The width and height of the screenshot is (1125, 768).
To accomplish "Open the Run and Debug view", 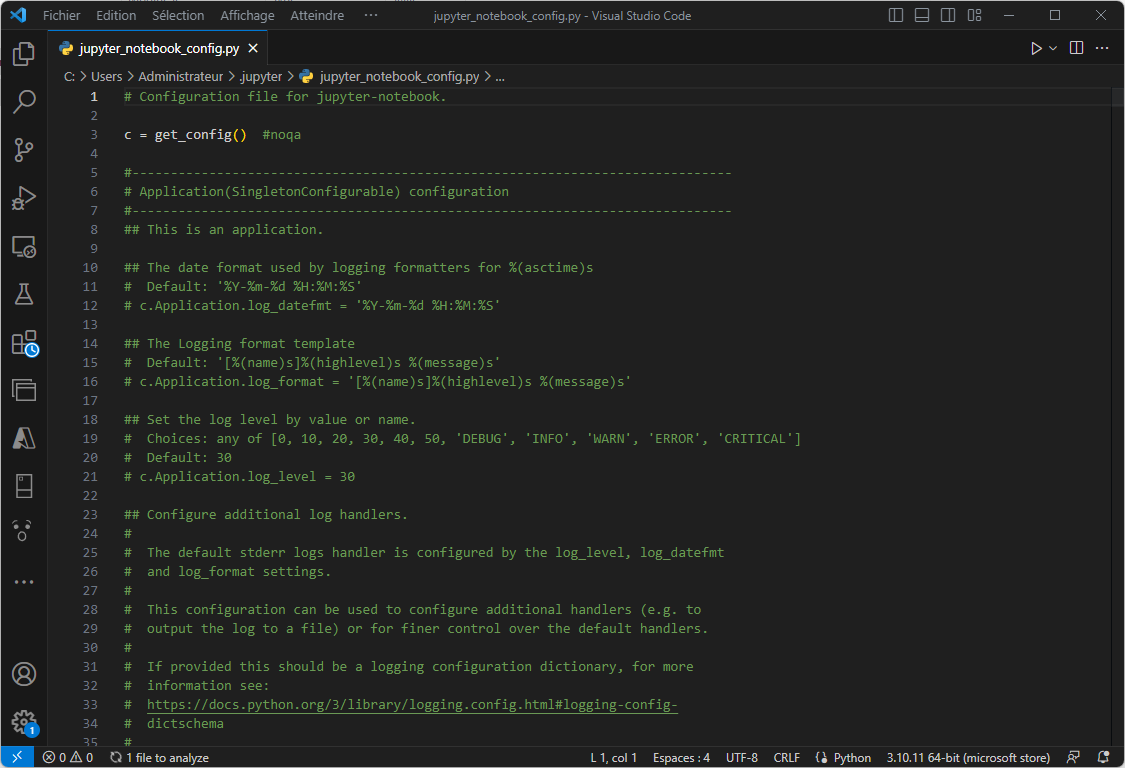I will 24,198.
